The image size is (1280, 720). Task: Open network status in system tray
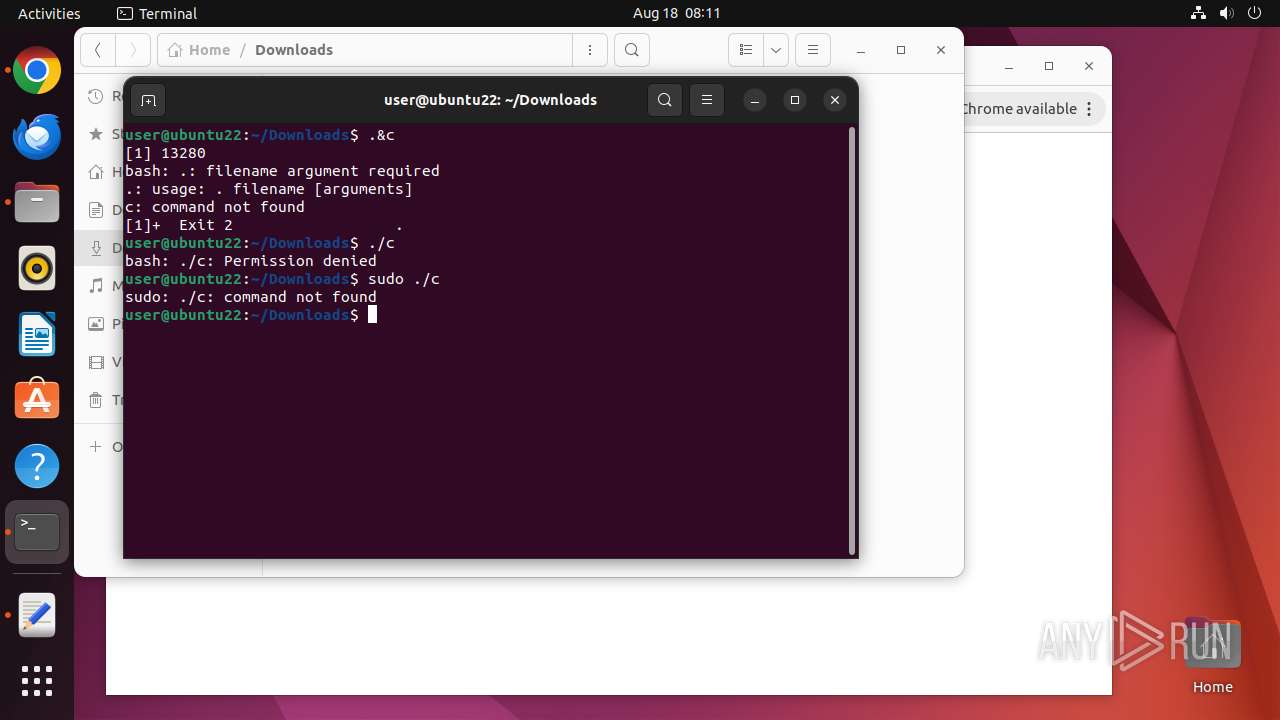[x=1199, y=14]
